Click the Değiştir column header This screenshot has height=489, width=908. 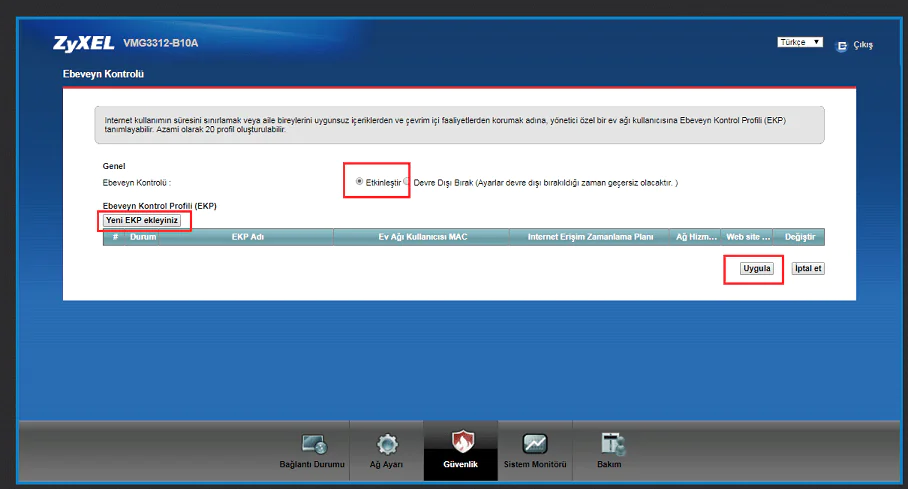(800, 237)
